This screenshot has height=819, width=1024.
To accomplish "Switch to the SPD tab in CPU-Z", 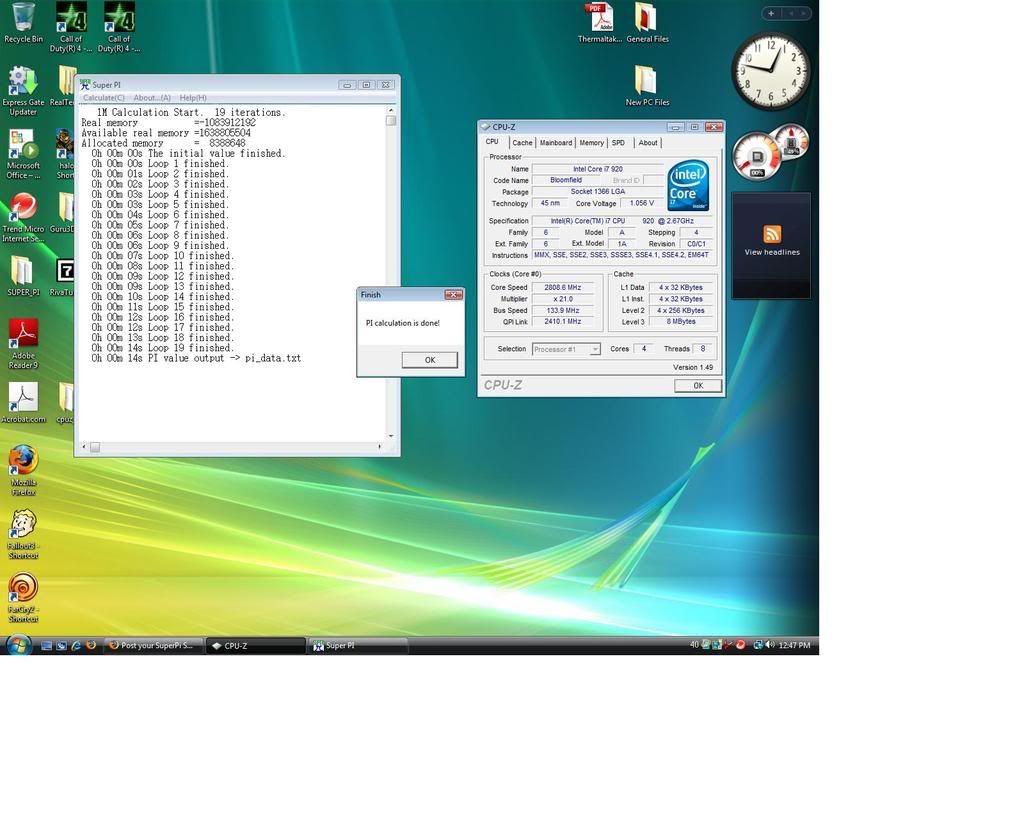I will pos(618,143).
